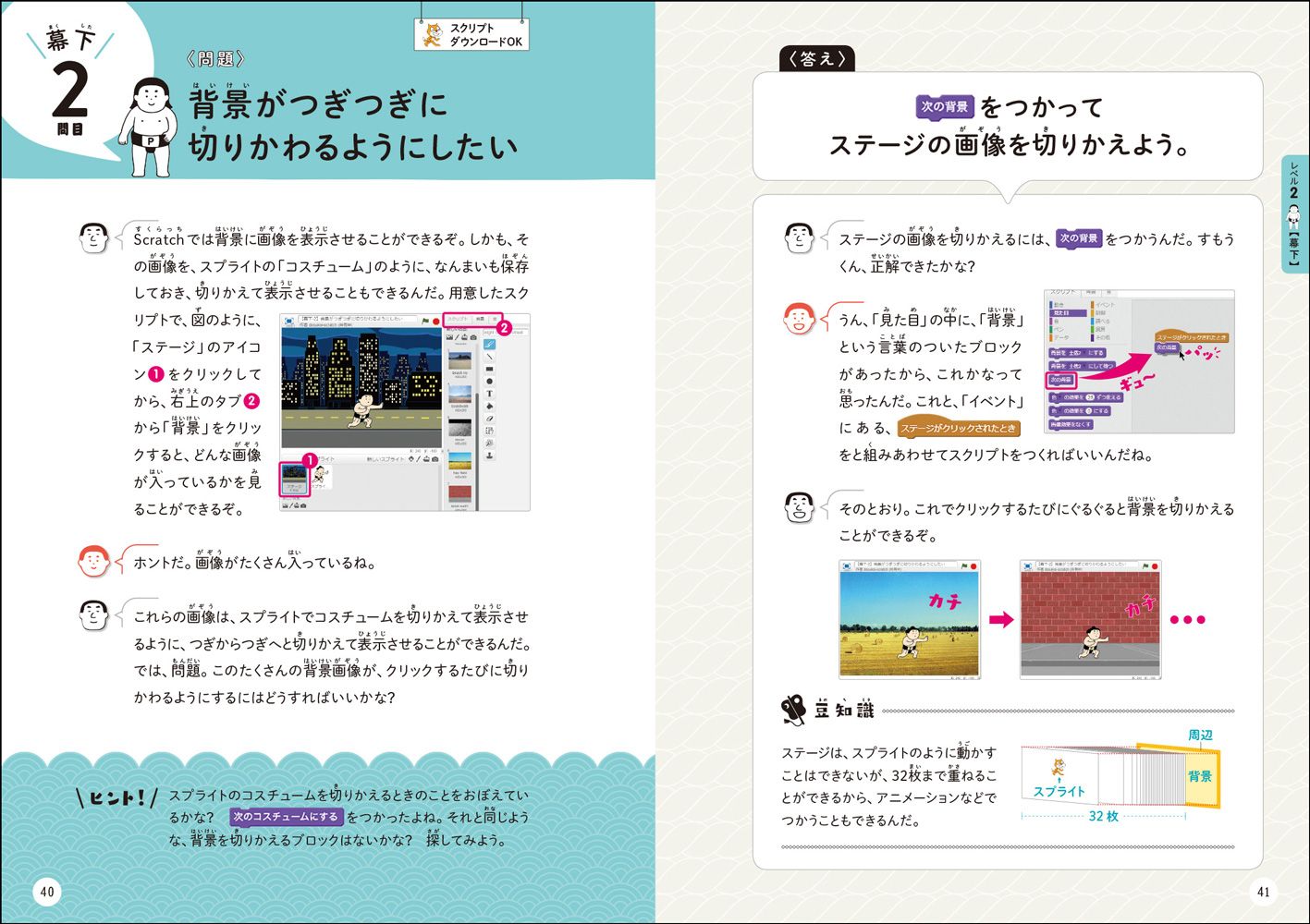Select the Brush tool in the paint editor
The width and height of the screenshot is (1310, 924).
(489, 344)
